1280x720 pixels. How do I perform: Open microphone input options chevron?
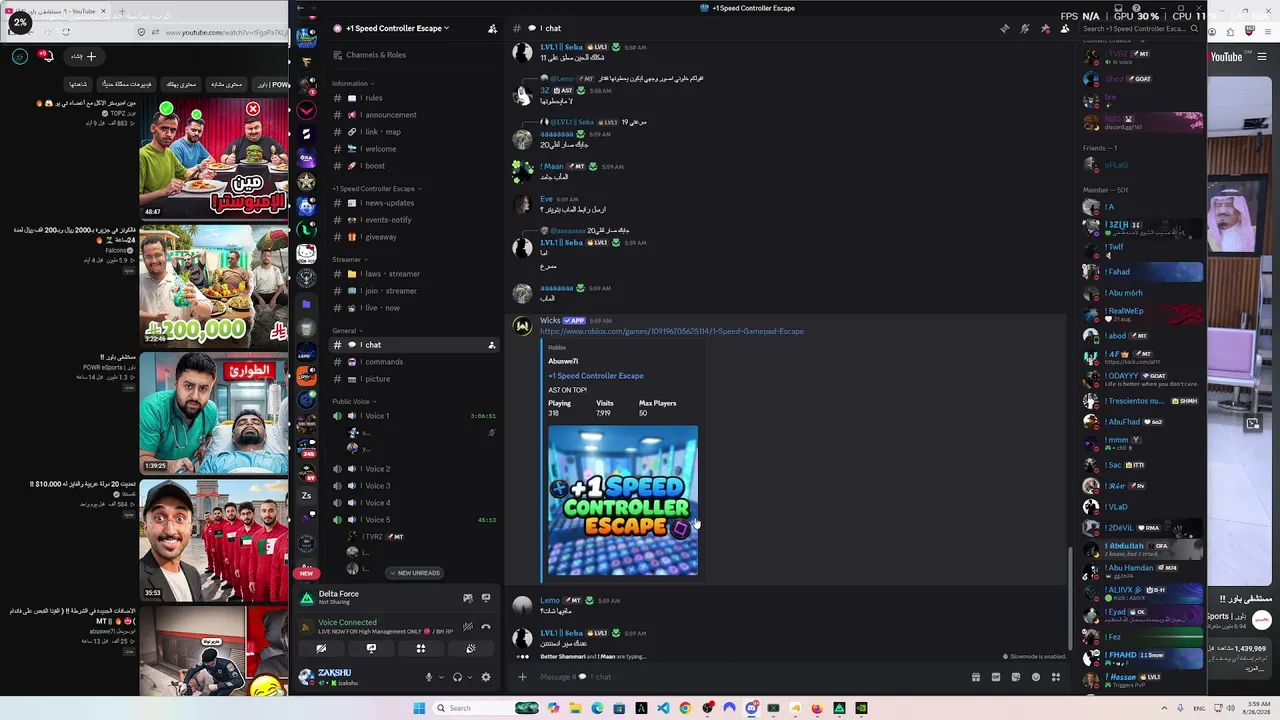441,677
